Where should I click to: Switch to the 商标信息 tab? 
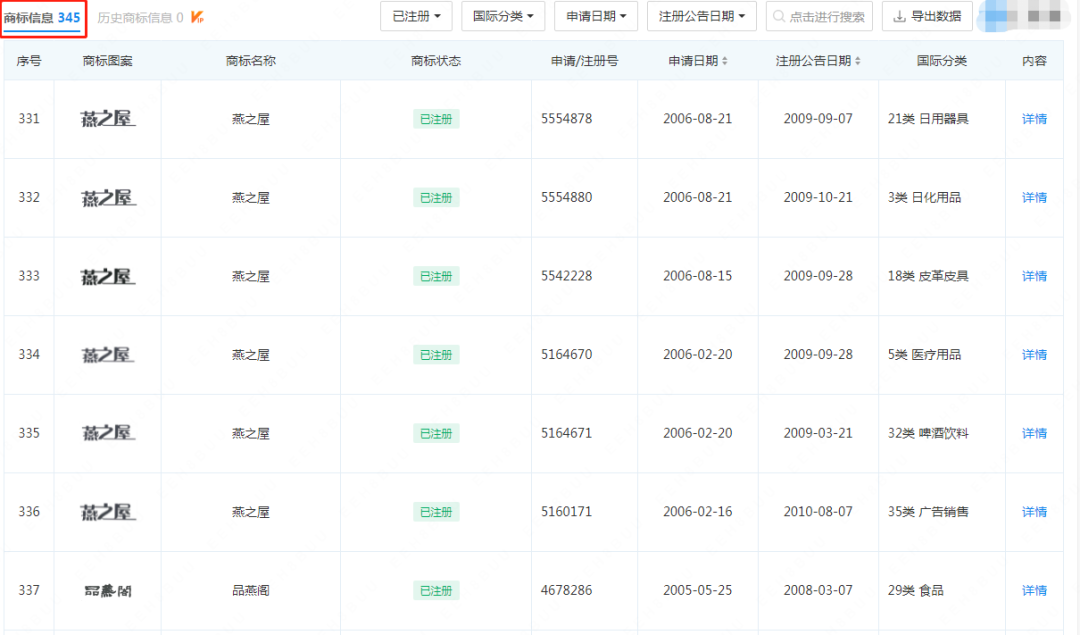42,17
